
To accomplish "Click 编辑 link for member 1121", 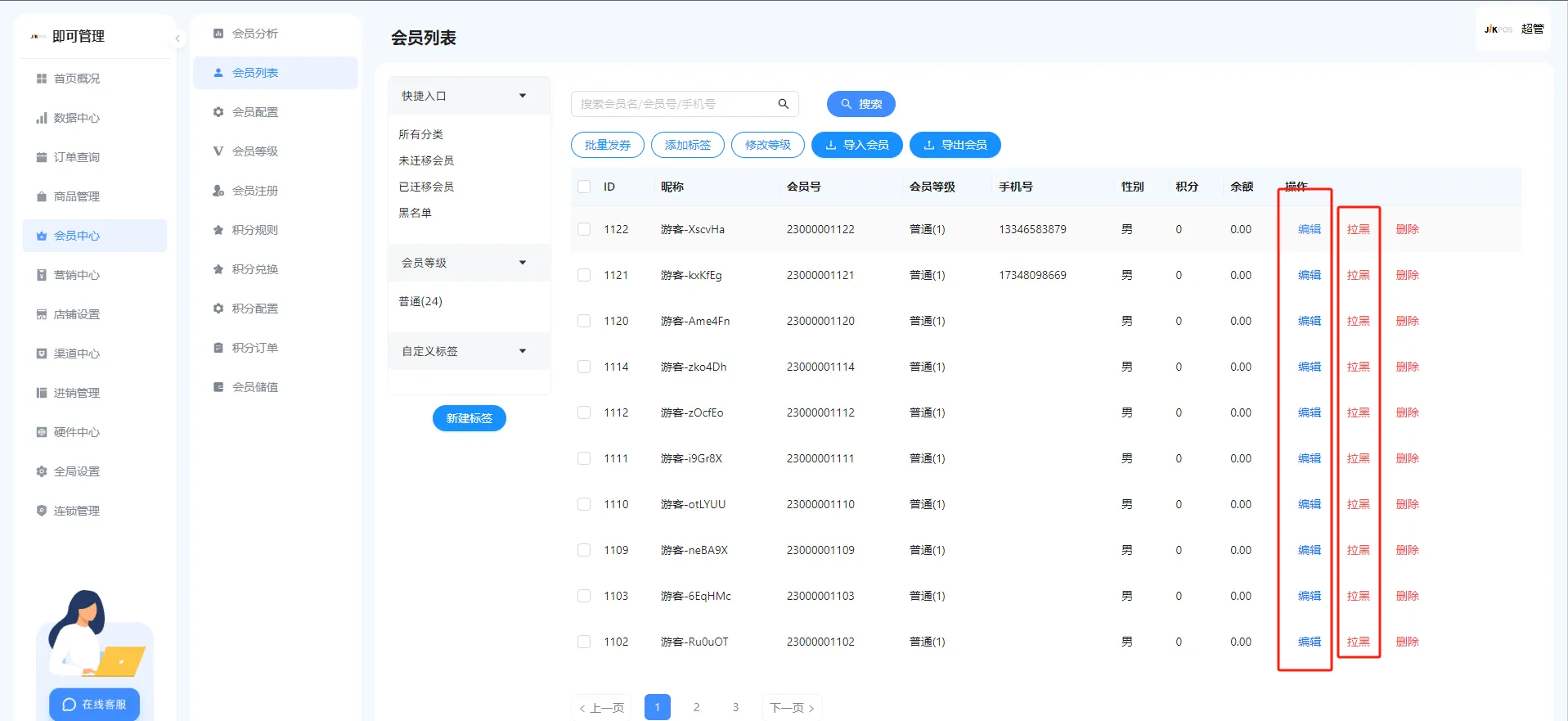I will 1309,275.
